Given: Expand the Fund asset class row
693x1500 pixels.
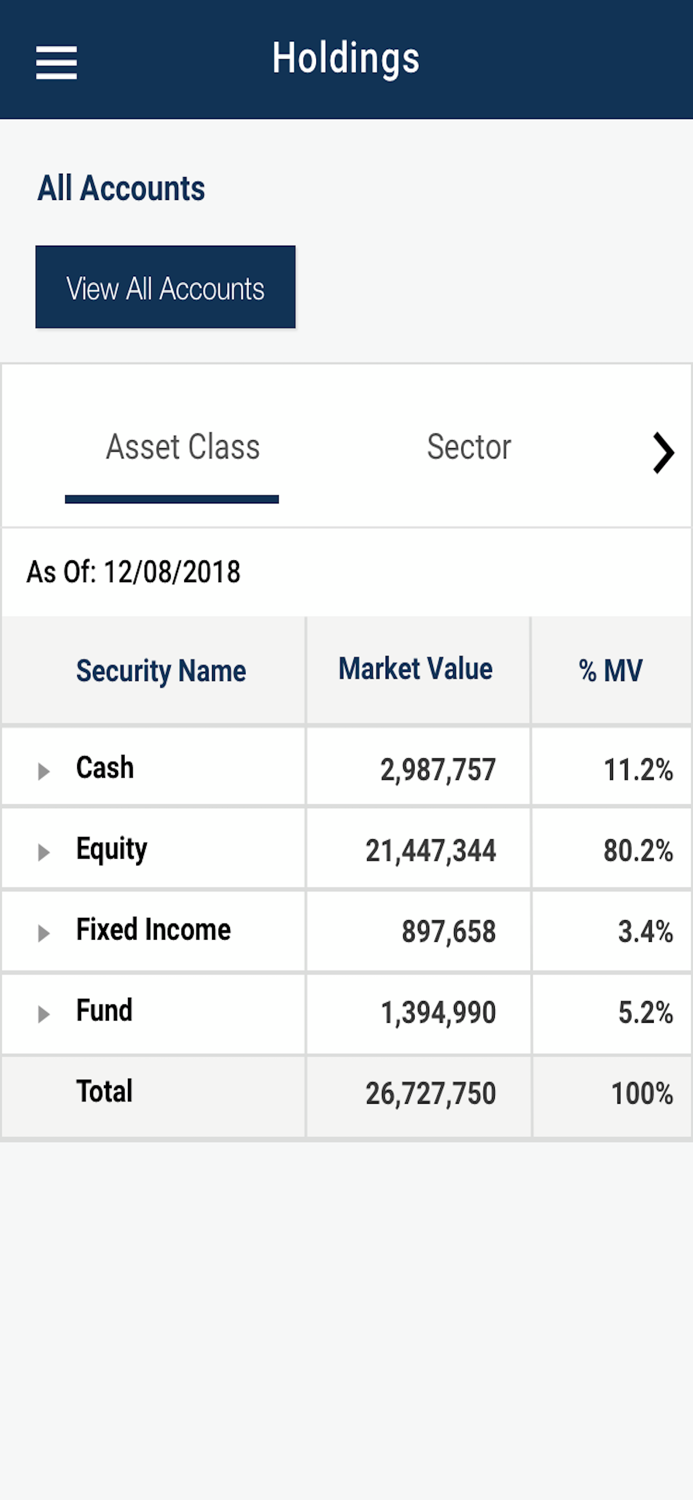Looking at the screenshot, I should (44, 1013).
